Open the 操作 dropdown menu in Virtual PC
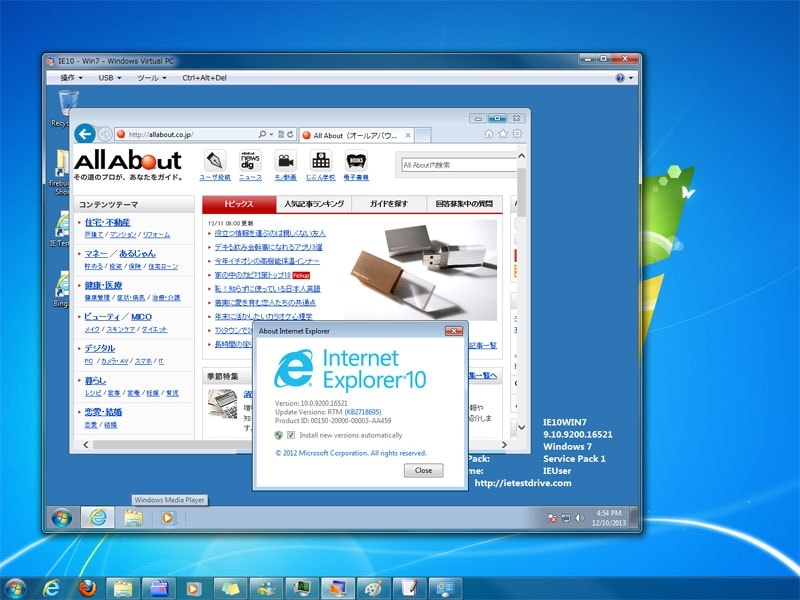 pos(71,78)
